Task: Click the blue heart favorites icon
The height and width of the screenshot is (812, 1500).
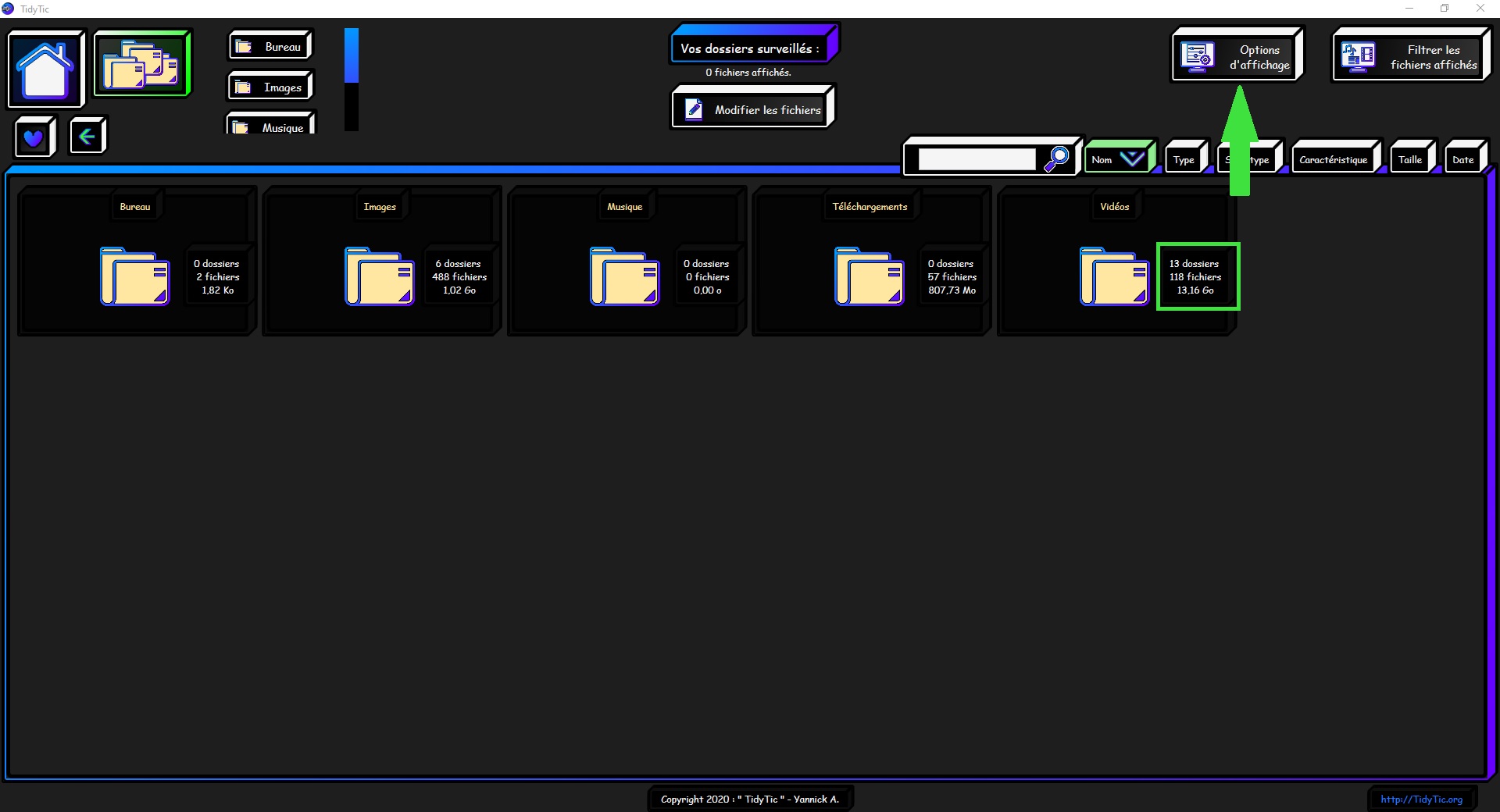Action: [34, 137]
